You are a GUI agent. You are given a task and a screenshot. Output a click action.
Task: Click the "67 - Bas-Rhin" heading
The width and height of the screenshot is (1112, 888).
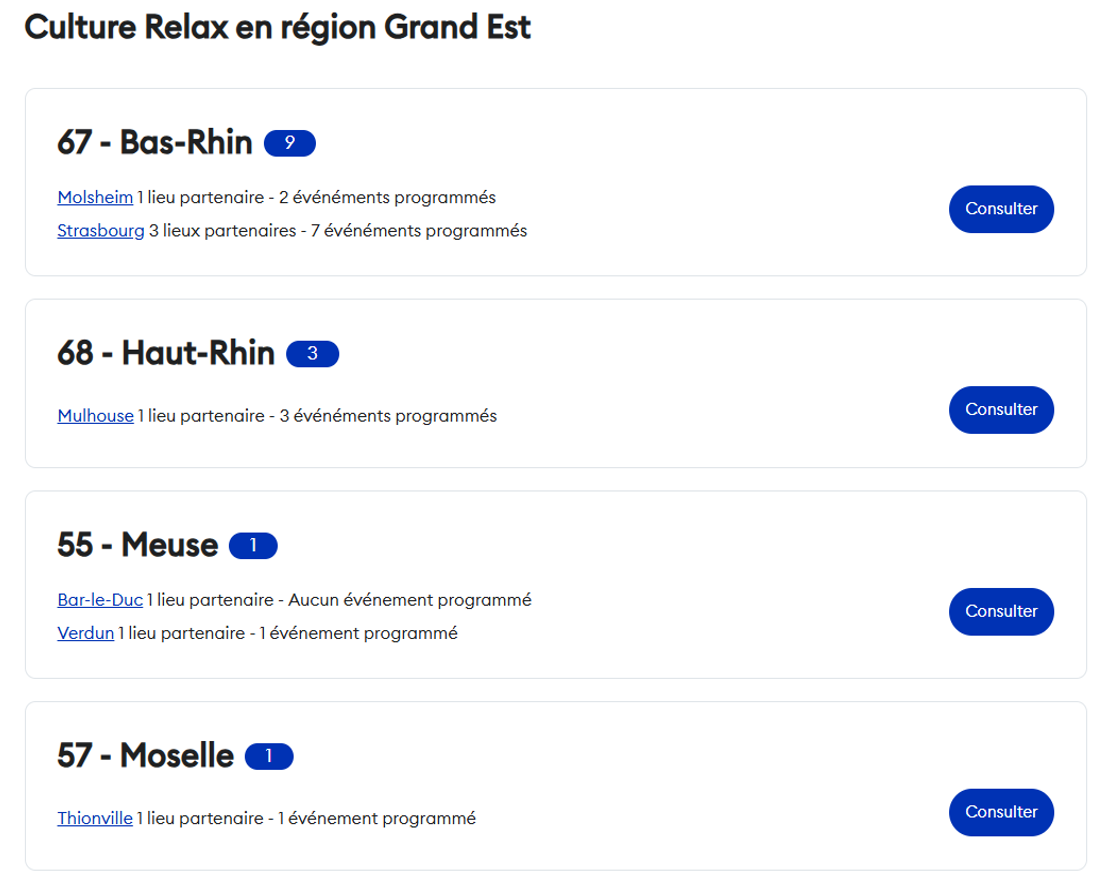coord(155,143)
